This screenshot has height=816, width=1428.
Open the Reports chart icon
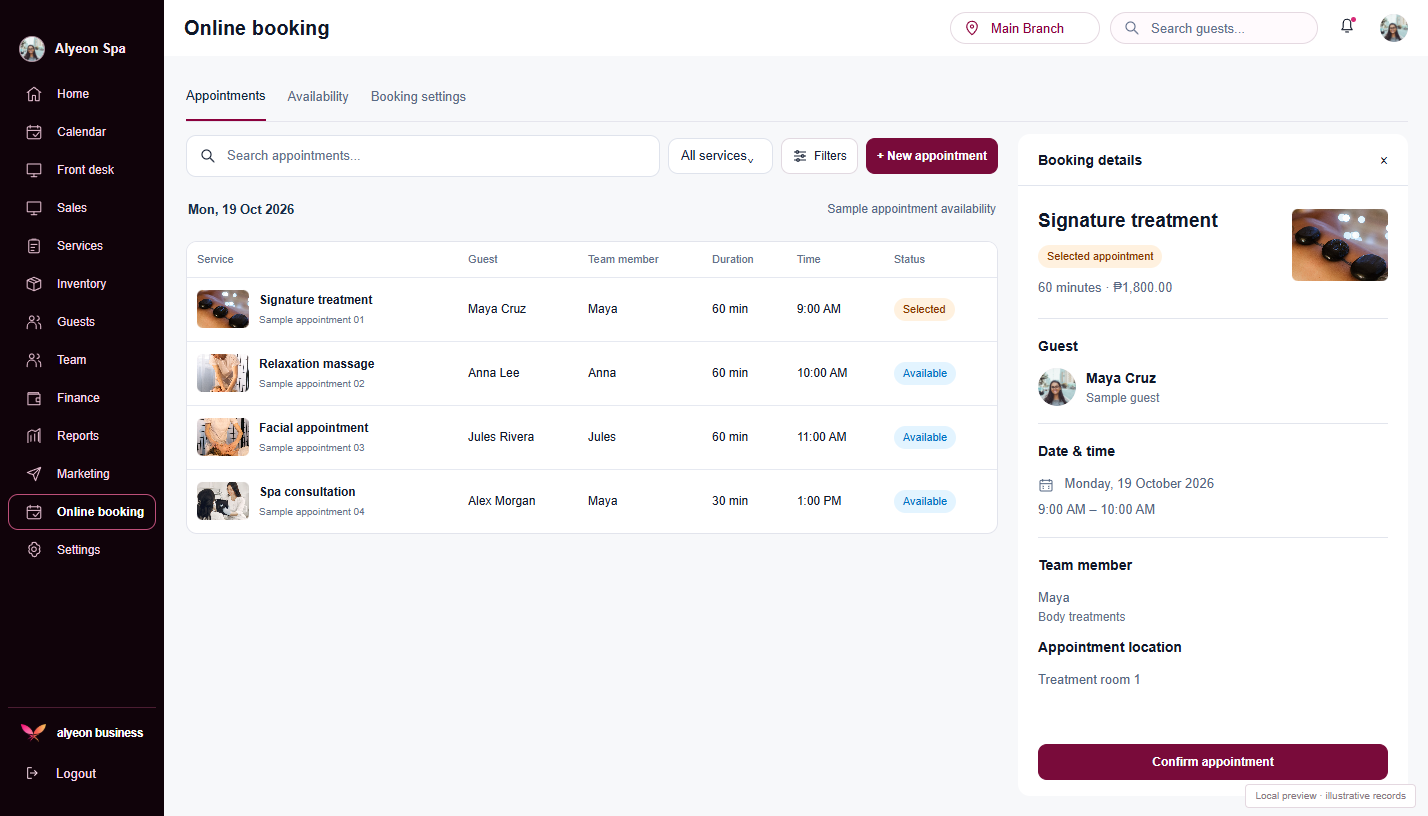coord(34,436)
